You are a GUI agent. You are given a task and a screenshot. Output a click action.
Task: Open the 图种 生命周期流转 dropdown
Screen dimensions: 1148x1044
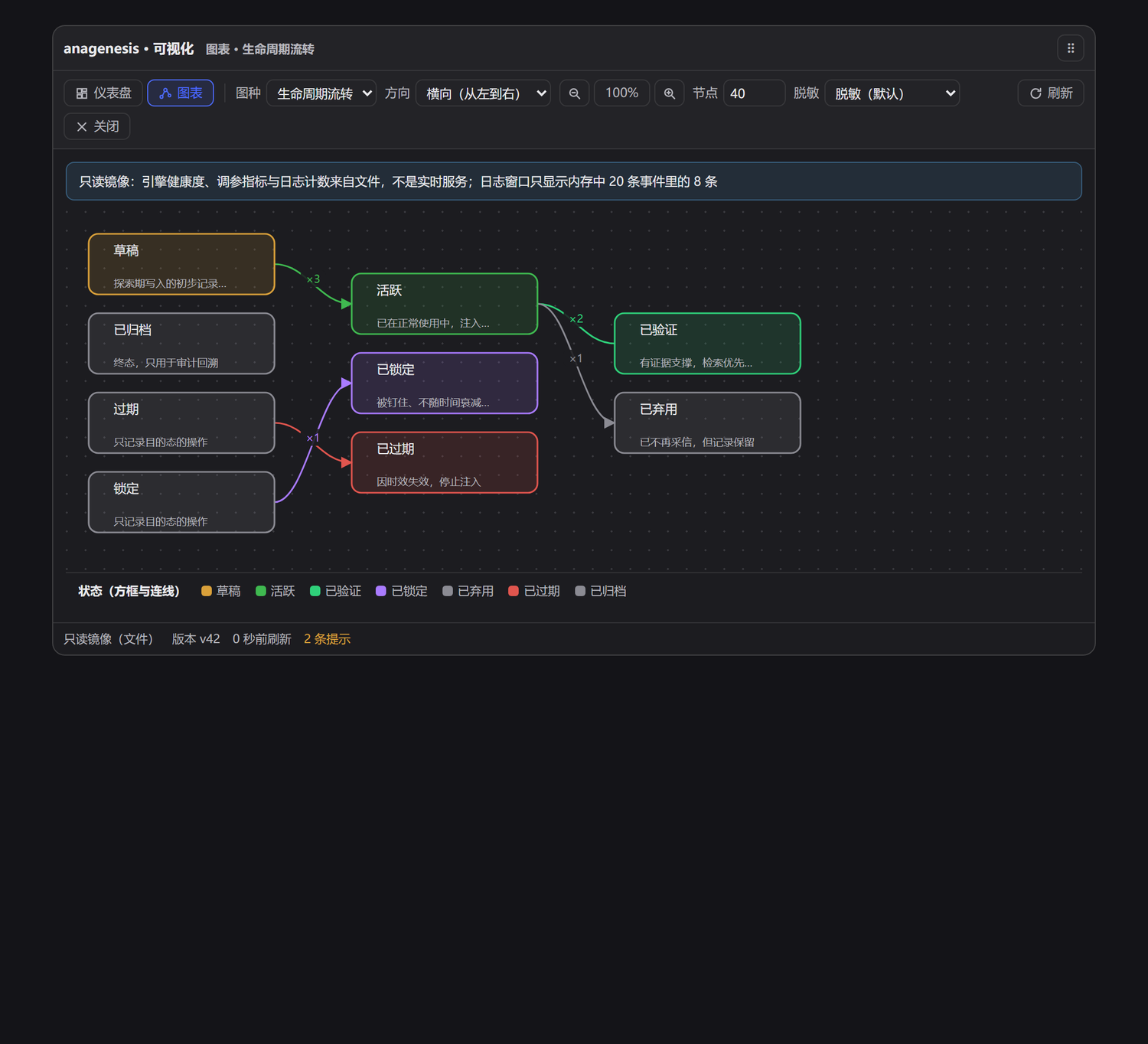click(321, 93)
